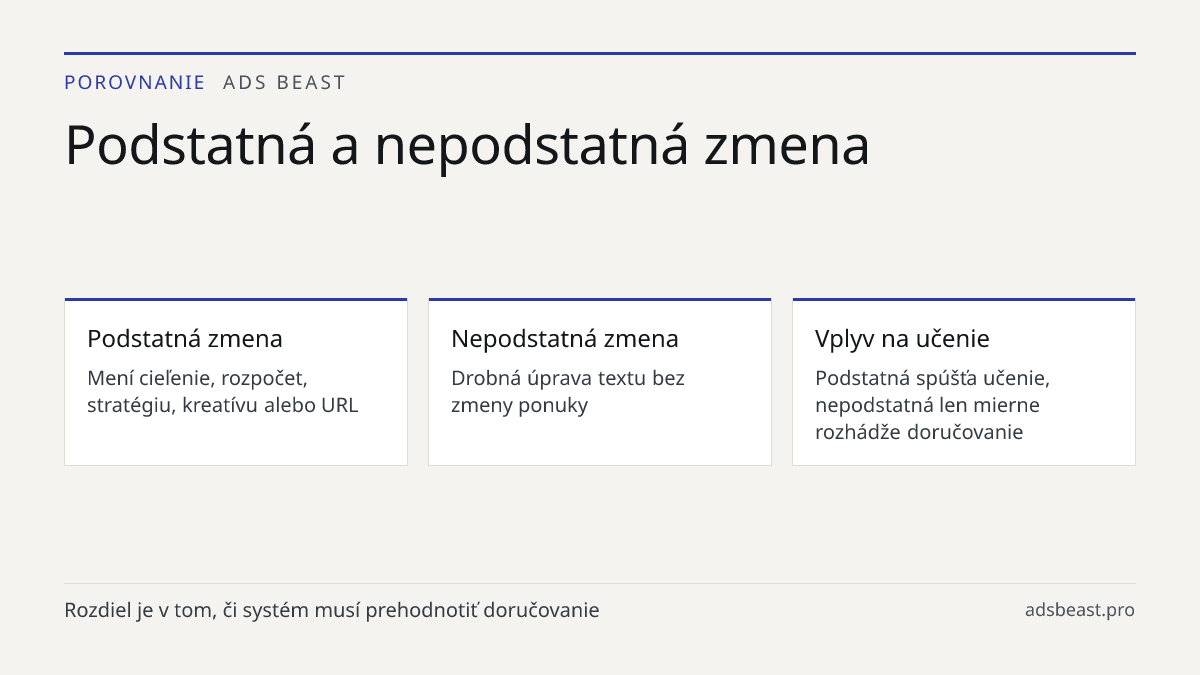Click text Mení cielenie, rozpočet, stratégiu
Screen dimensions: 1200x675
click(222, 392)
